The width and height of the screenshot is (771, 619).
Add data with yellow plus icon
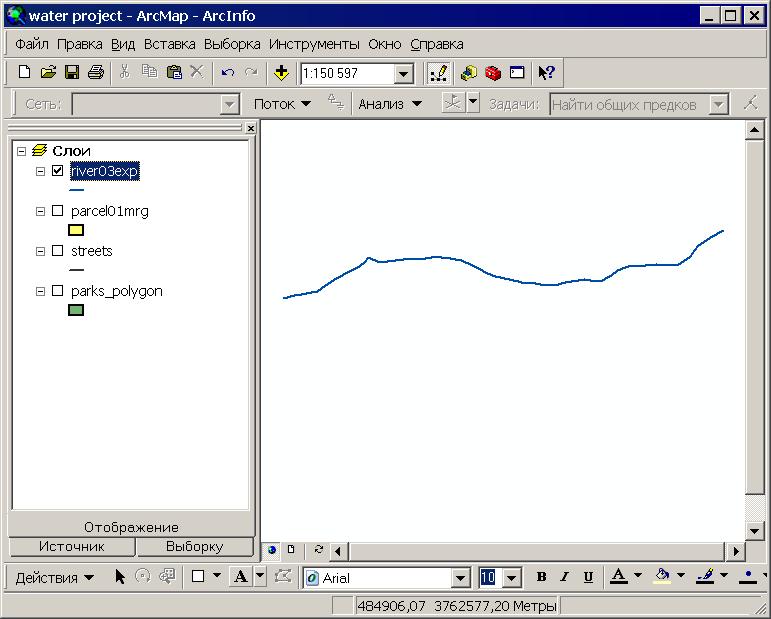pyautogui.click(x=281, y=73)
